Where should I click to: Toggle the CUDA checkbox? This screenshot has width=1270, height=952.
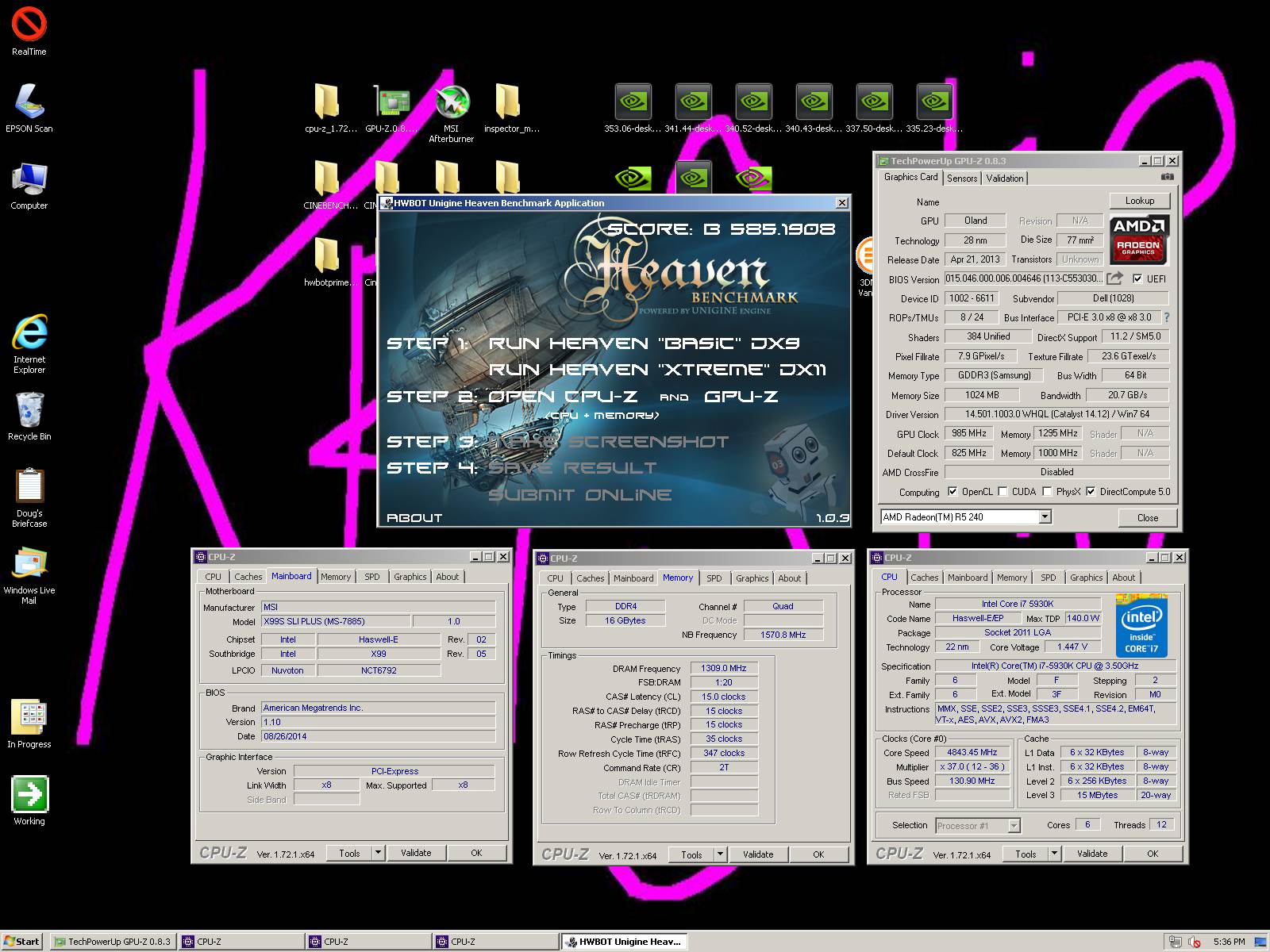tap(1003, 491)
